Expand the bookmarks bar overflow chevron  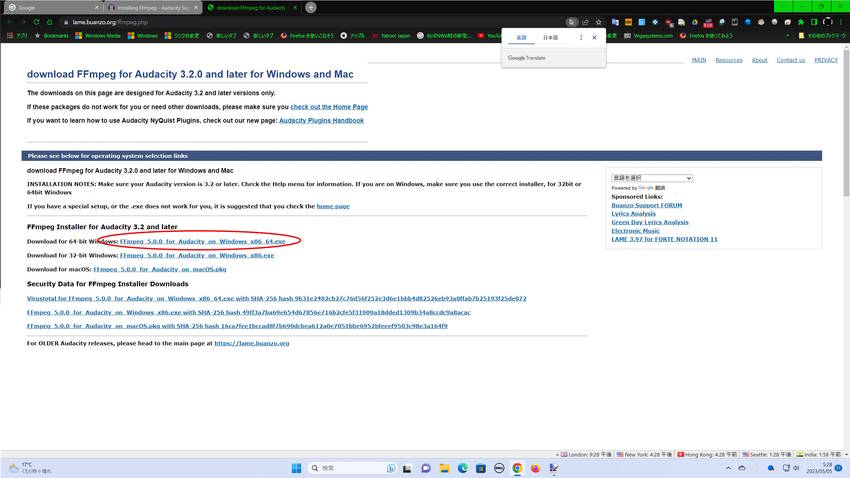click(x=787, y=36)
